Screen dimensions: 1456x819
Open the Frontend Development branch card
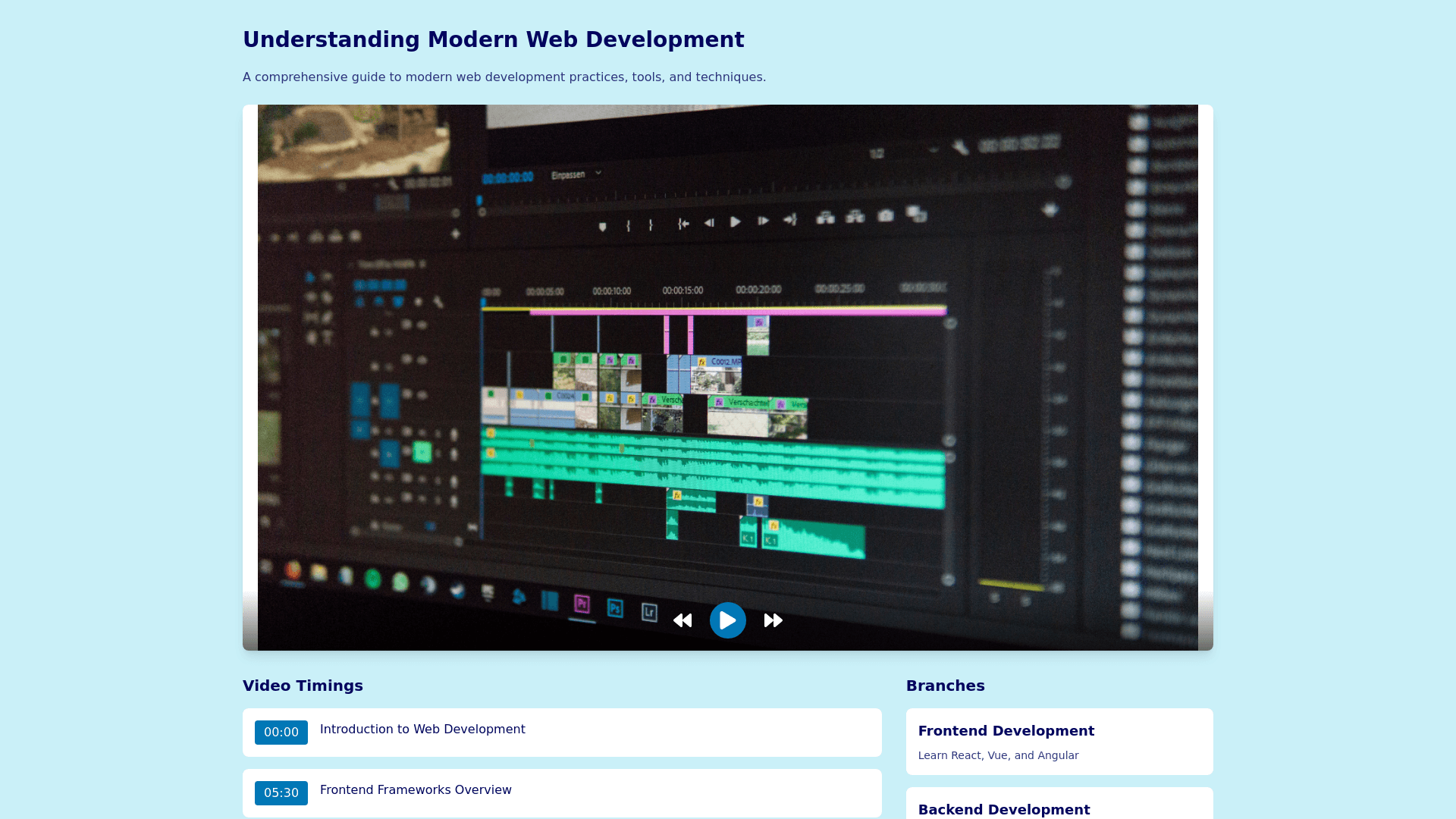coord(1059,741)
